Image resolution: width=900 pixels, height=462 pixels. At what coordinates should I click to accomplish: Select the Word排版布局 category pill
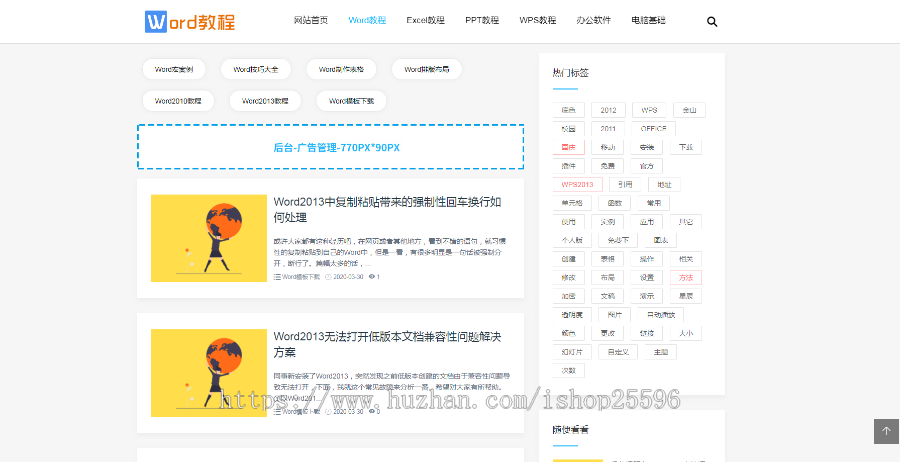pos(426,69)
